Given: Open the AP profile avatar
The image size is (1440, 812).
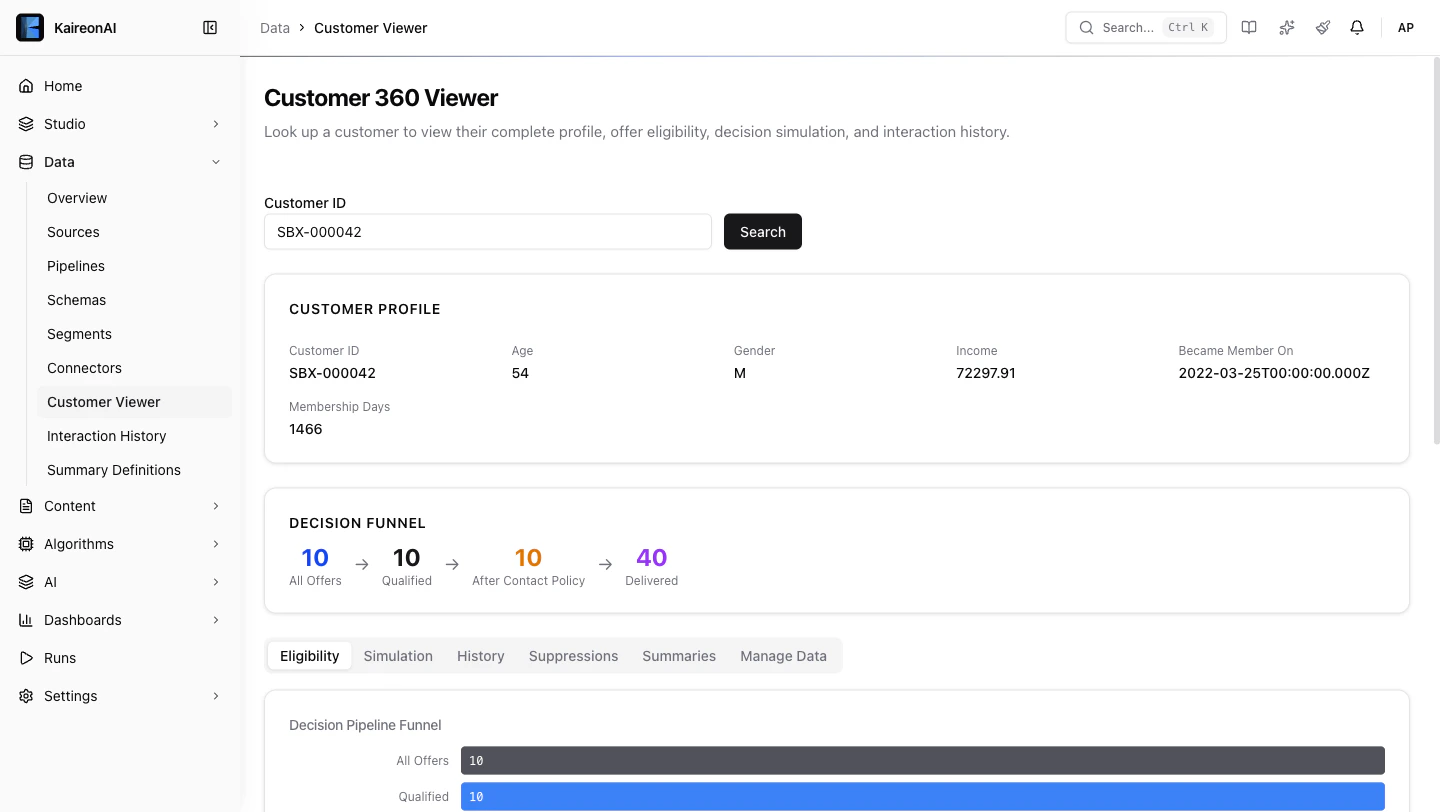Looking at the screenshot, I should pos(1405,27).
